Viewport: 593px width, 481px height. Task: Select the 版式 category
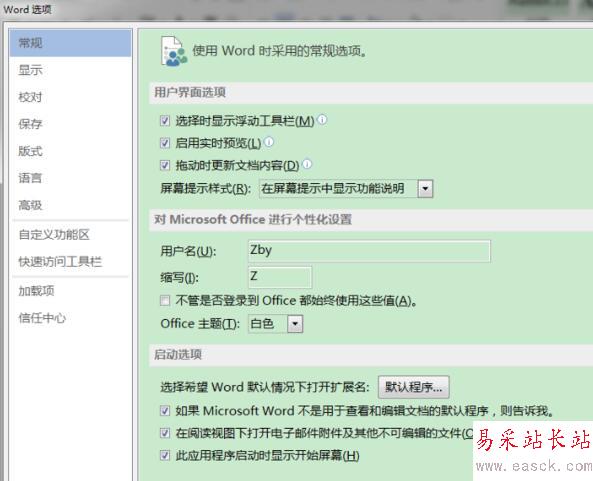(x=70, y=151)
